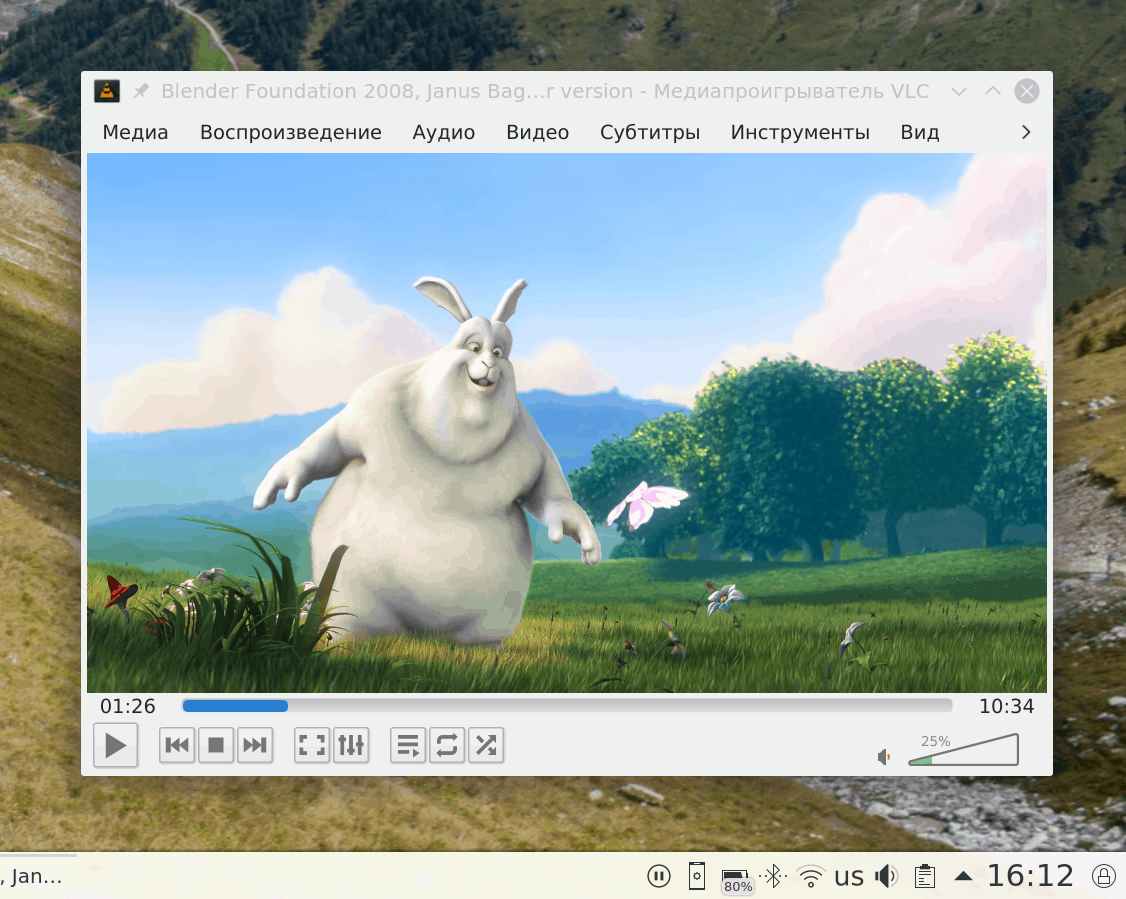Close the VLC window
The image size is (1126, 899).
click(1027, 91)
